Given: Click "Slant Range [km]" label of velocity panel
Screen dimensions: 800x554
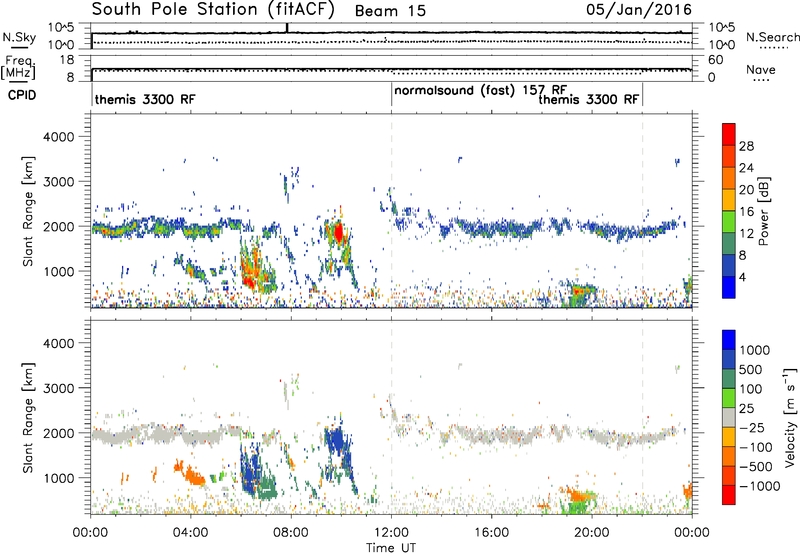Looking at the screenshot, I should (x=28, y=417).
